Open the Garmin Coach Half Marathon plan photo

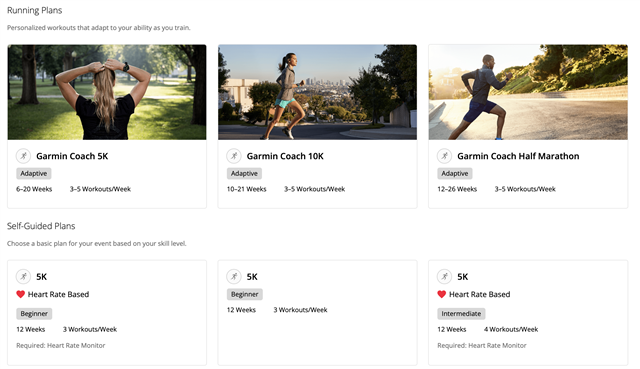tap(528, 92)
